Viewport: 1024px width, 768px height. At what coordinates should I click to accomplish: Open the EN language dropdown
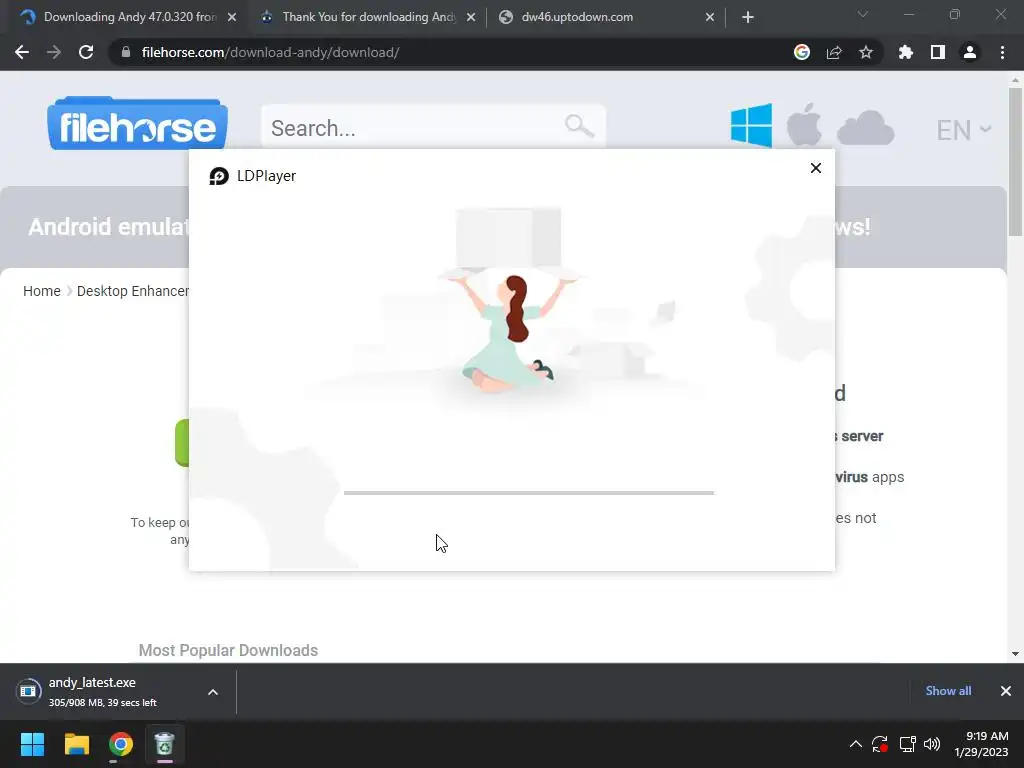964,130
